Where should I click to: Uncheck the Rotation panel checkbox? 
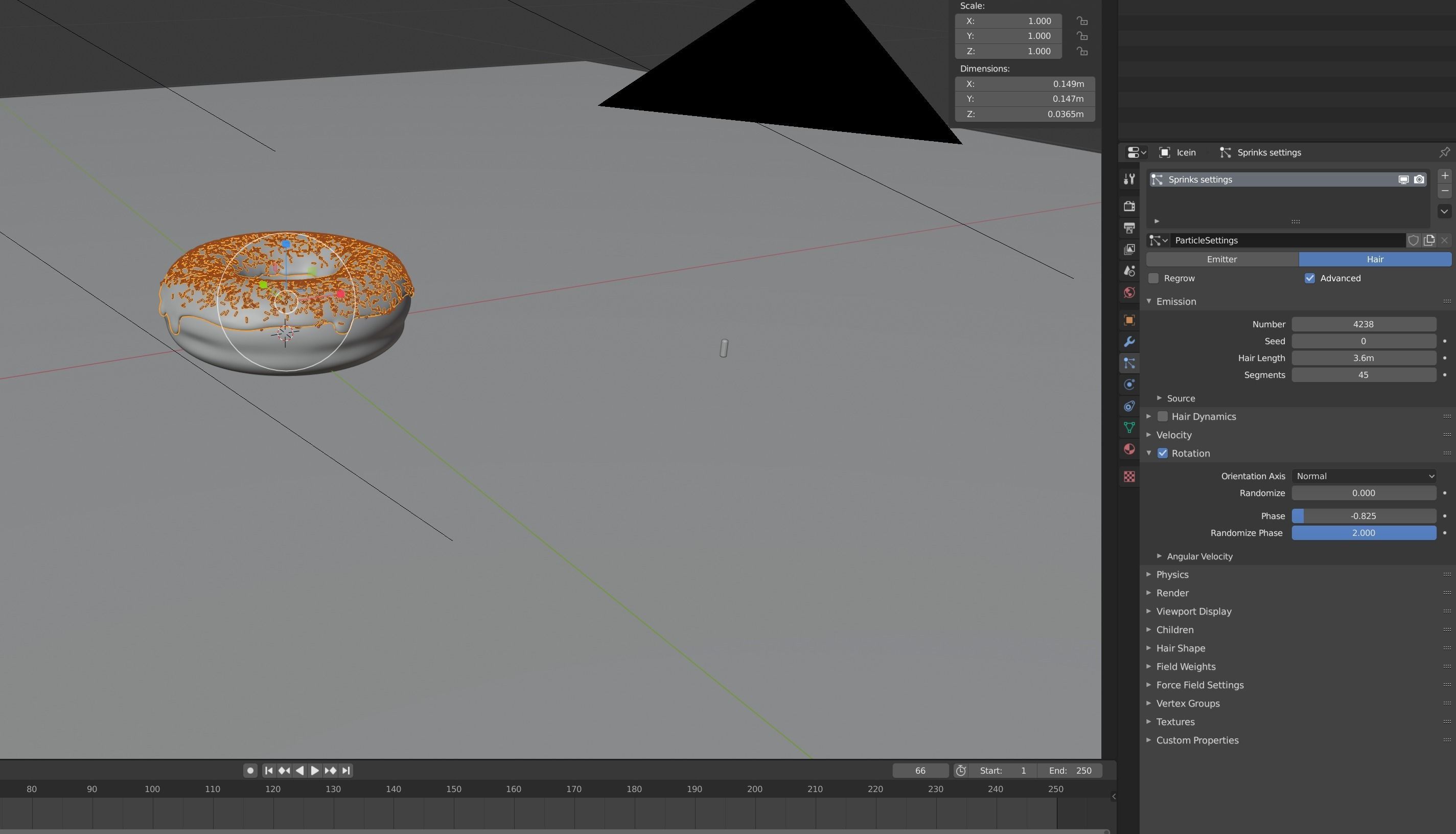[1162, 453]
